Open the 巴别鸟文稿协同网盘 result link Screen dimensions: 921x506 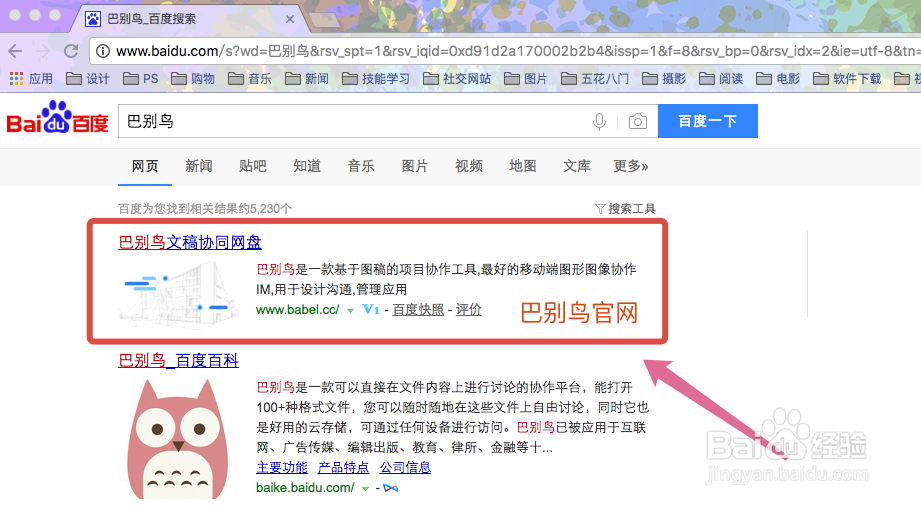pos(190,242)
